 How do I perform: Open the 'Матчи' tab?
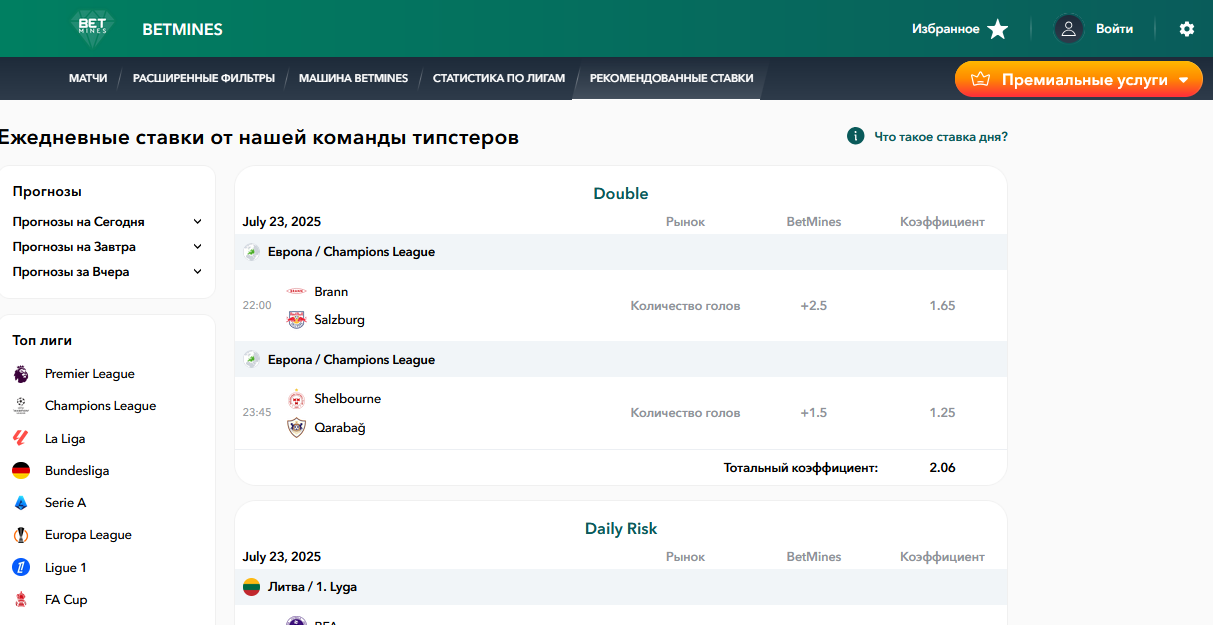click(x=88, y=78)
